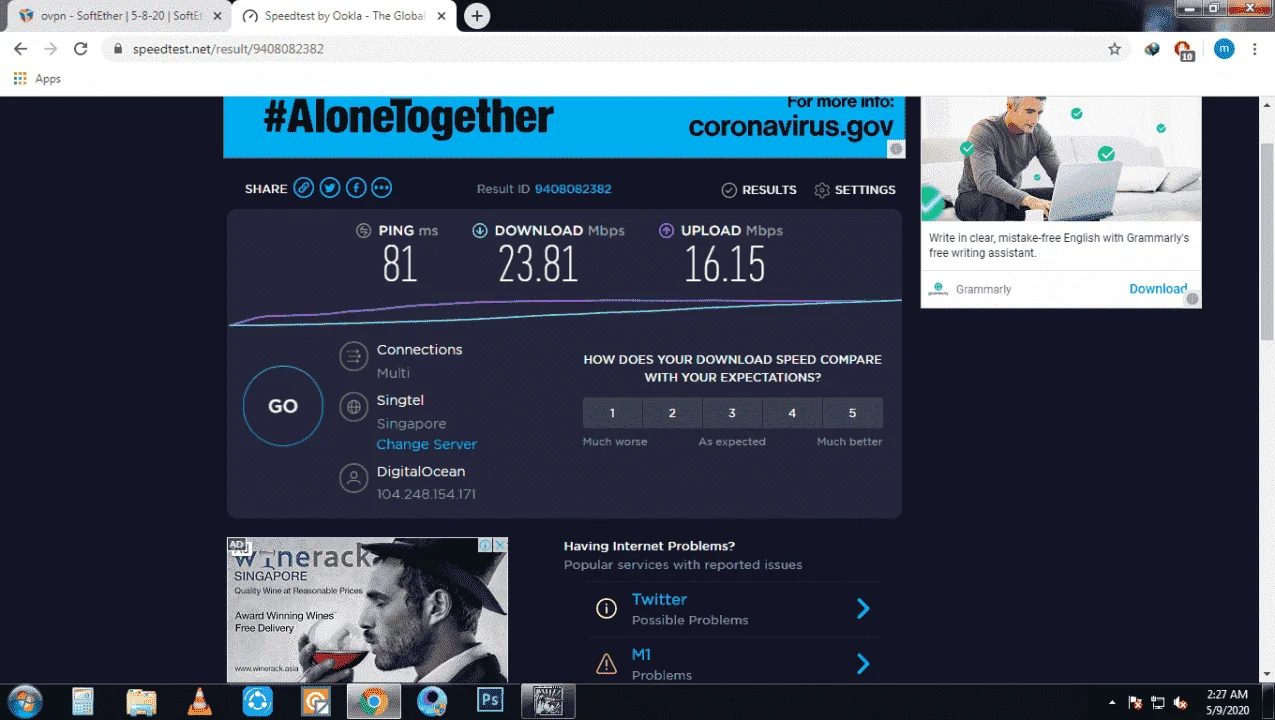The width and height of the screenshot is (1275, 720).
Task: Click the Connections mode icon
Action: 353,356
